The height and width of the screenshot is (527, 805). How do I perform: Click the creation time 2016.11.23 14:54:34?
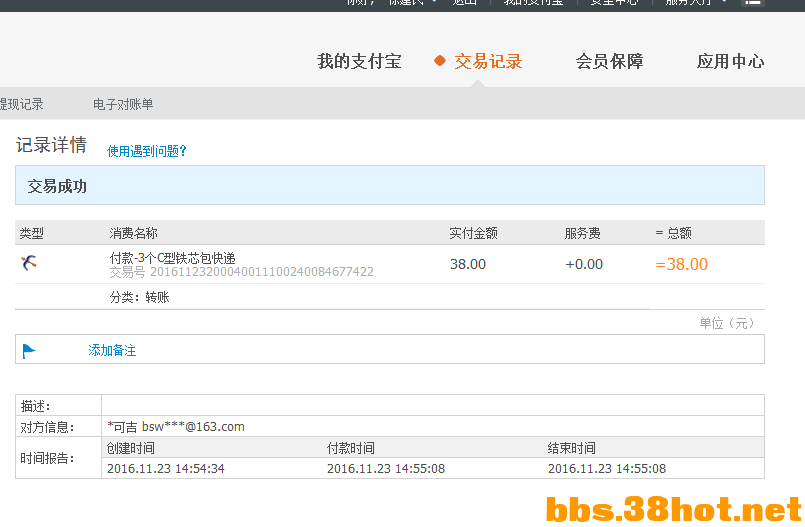[x=166, y=469]
